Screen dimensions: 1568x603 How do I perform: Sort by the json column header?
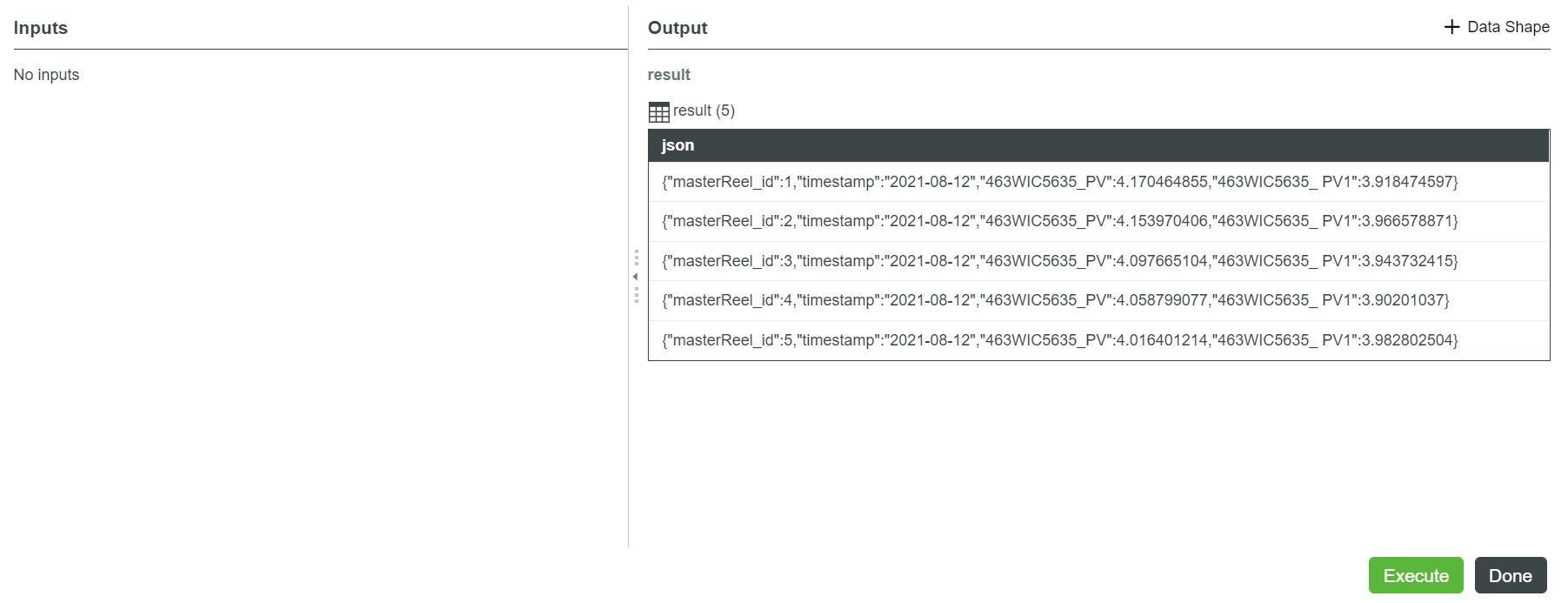[677, 145]
